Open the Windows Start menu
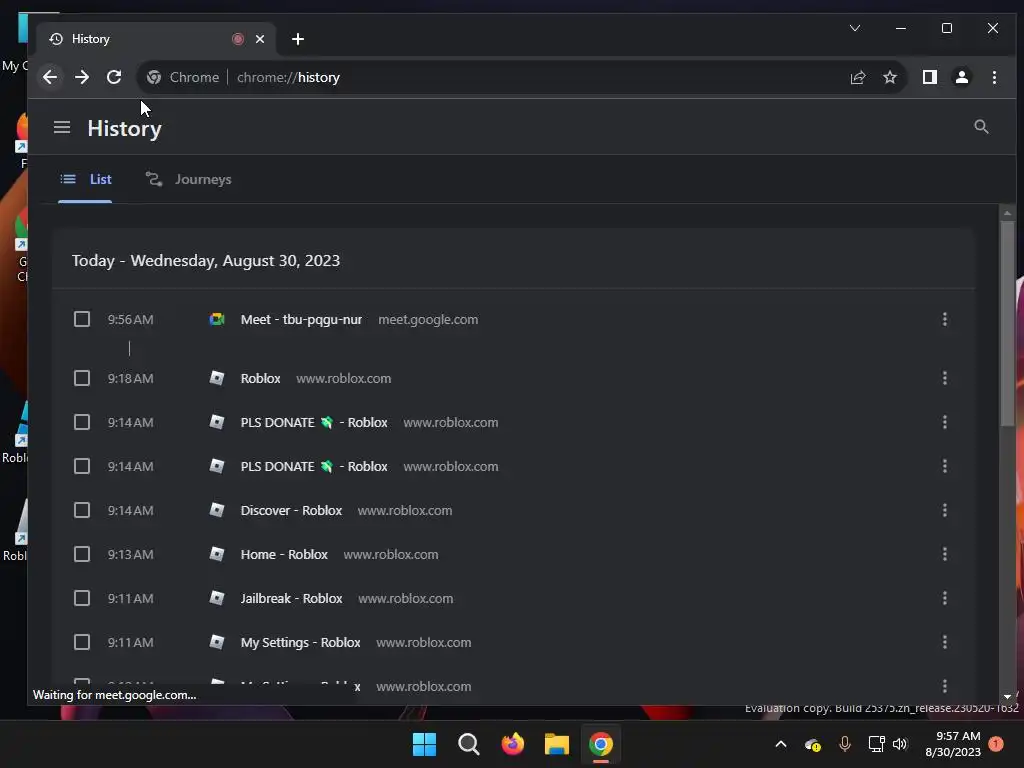Image resolution: width=1024 pixels, height=768 pixels. [424, 744]
